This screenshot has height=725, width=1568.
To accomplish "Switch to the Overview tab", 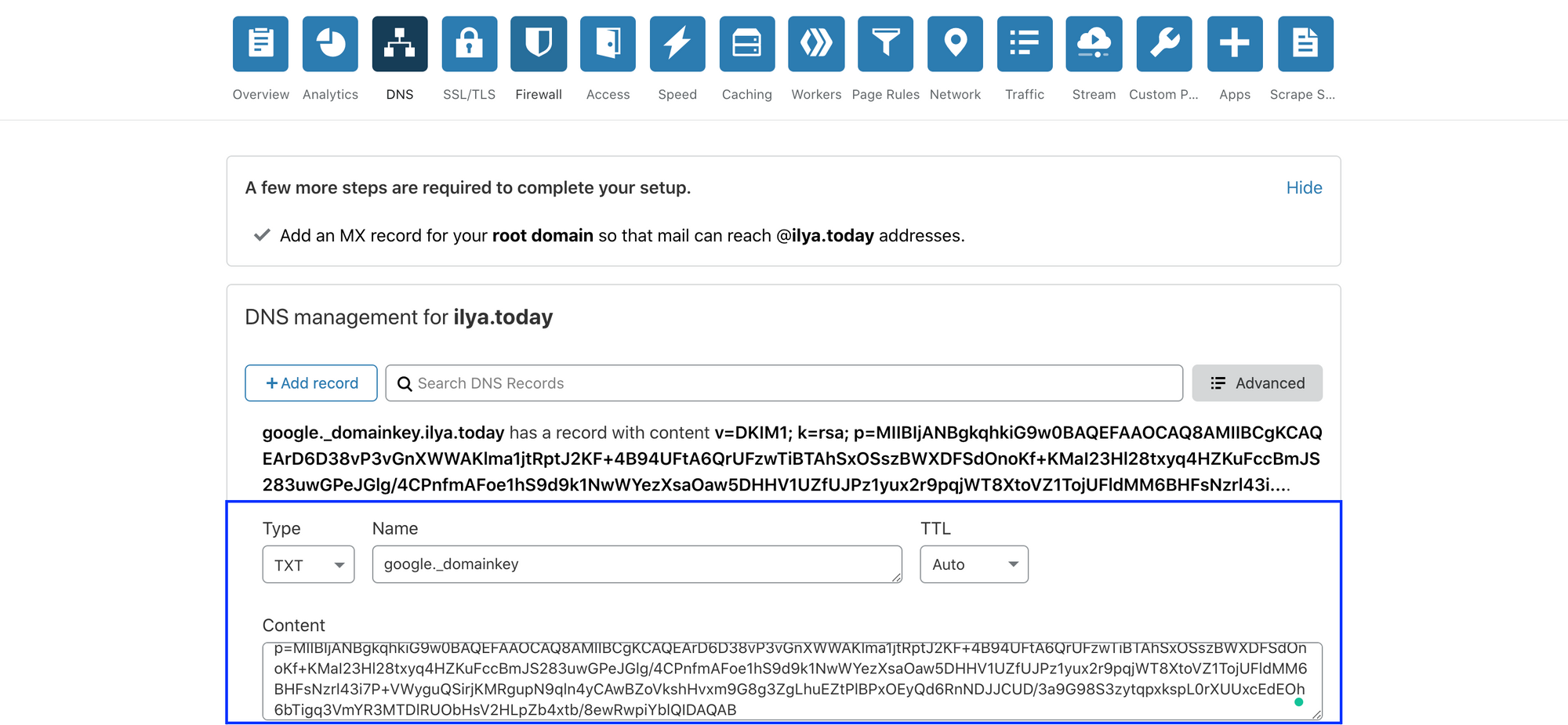I will point(260,44).
